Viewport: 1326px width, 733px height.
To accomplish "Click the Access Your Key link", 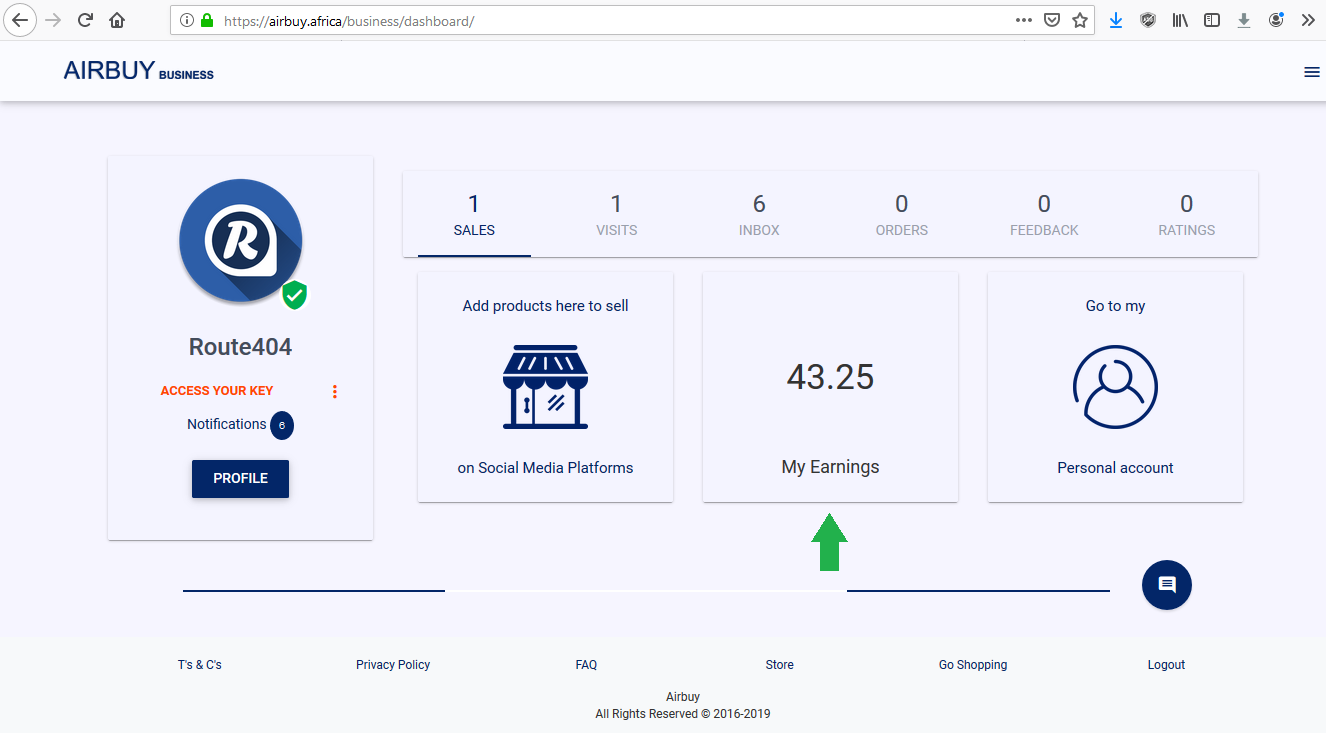I will 217,391.
